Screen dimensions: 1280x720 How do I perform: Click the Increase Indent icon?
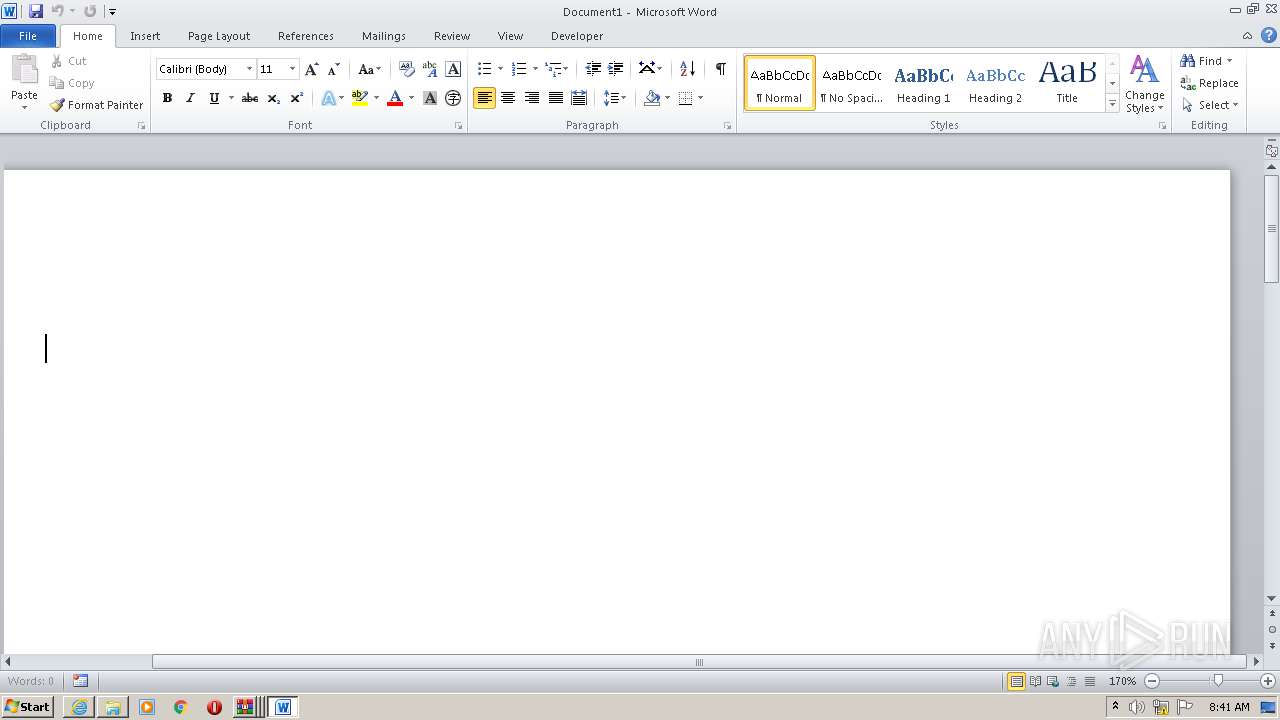[x=616, y=69]
